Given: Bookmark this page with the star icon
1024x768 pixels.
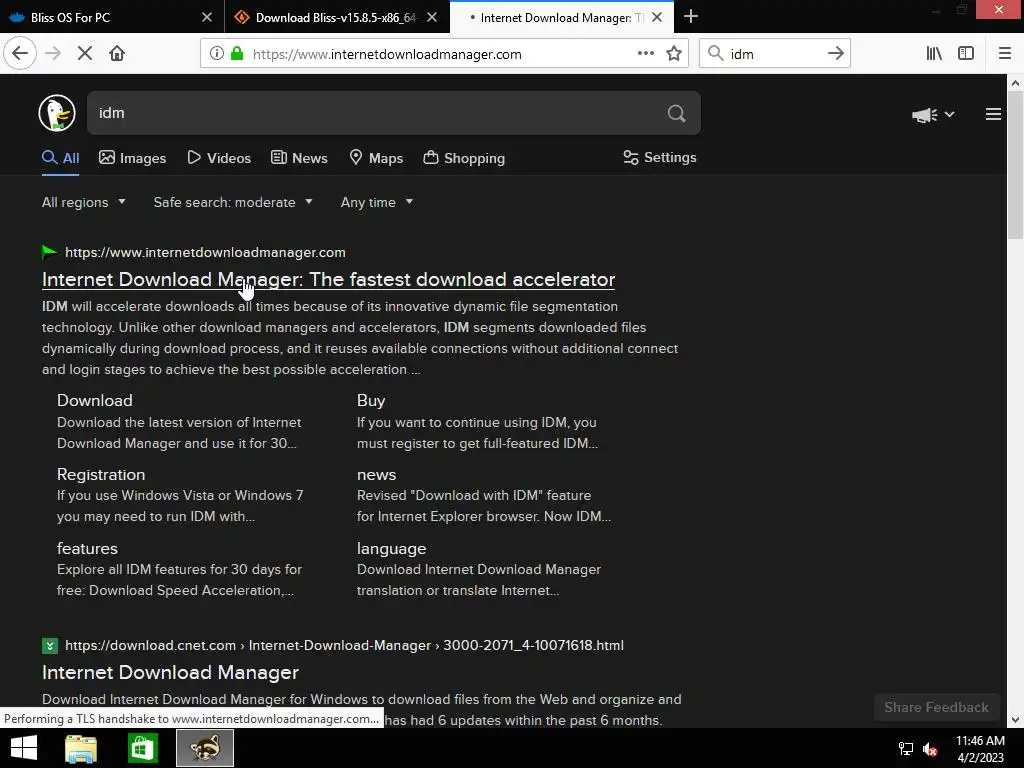Looking at the screenshot, I should click(674, 54).
